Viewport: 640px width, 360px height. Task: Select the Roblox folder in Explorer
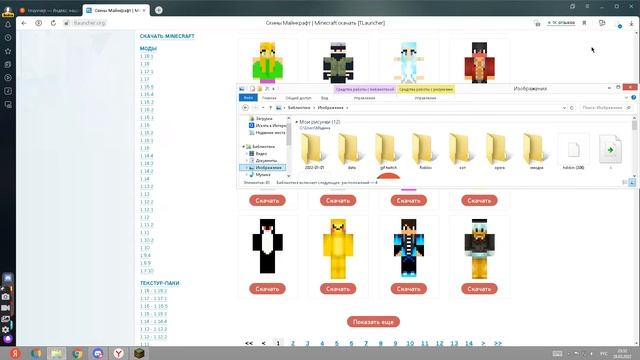(425, 152)
